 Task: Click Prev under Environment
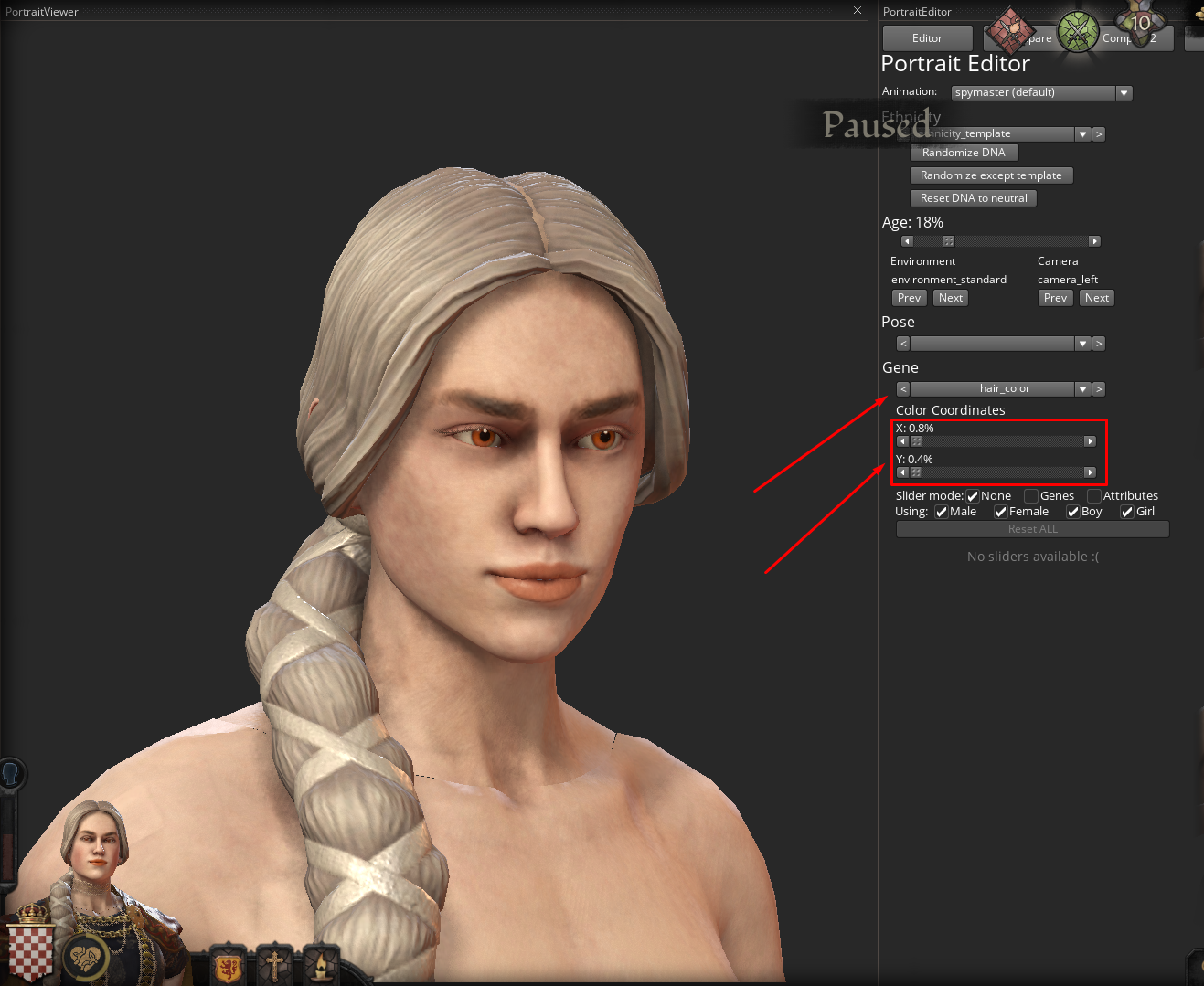(x=909, y=298)
